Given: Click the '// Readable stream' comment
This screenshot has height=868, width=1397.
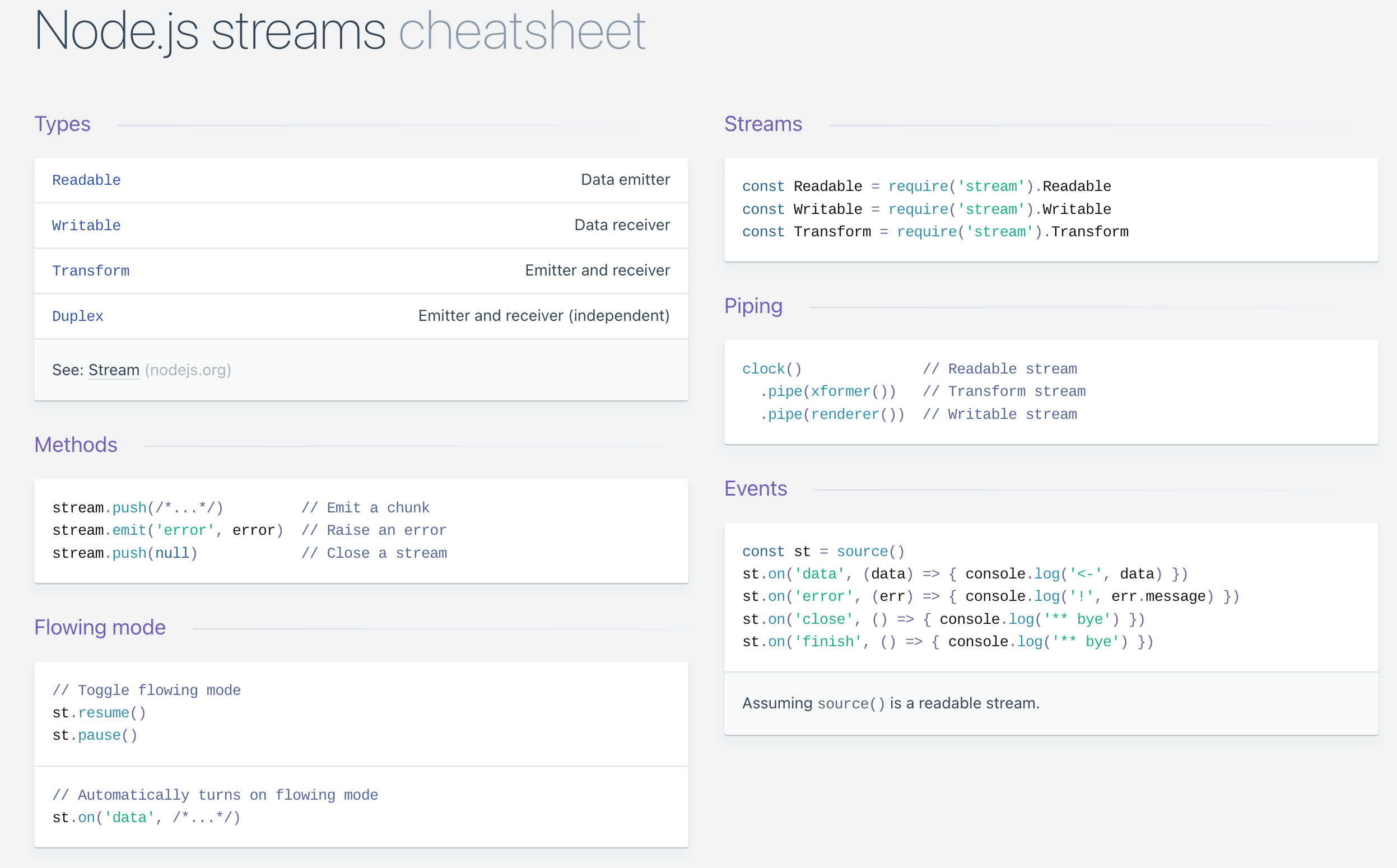Looking at the screenshot, I should 1000,369.
